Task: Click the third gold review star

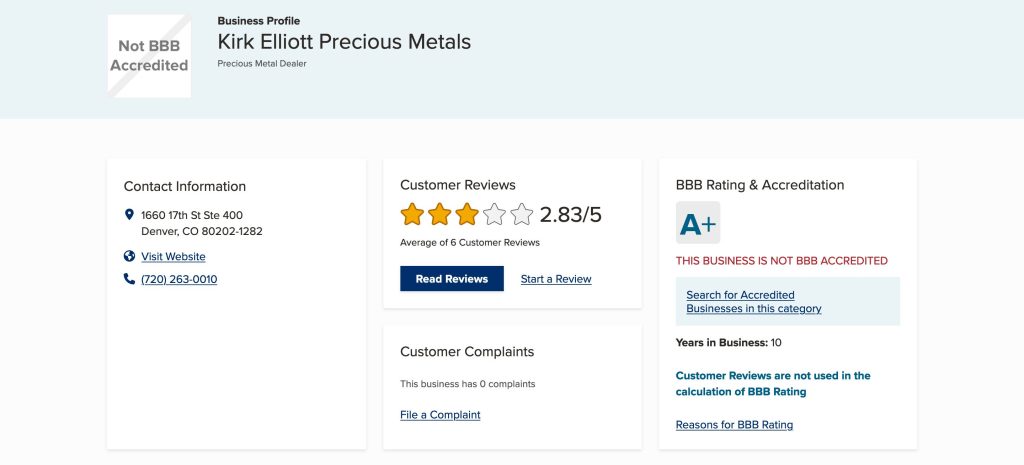Action: coord(467,214)
